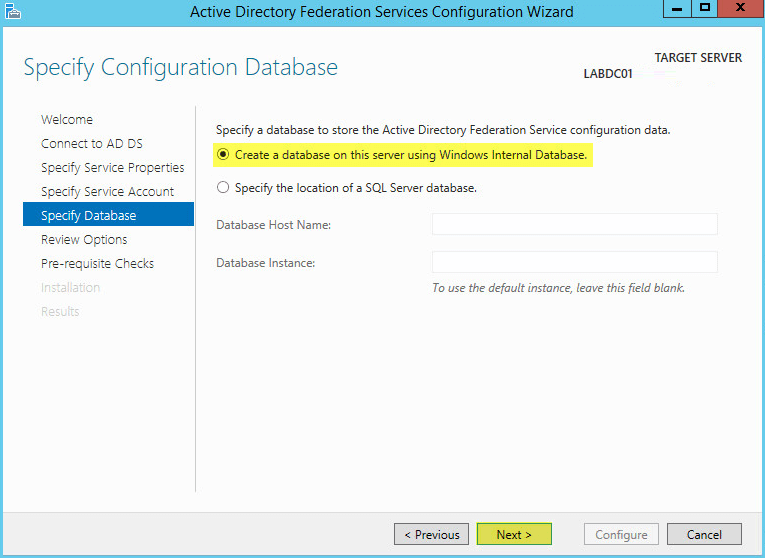765x558 pixels.
Task: Go to the Welcome step
Action: coord(67,120)
